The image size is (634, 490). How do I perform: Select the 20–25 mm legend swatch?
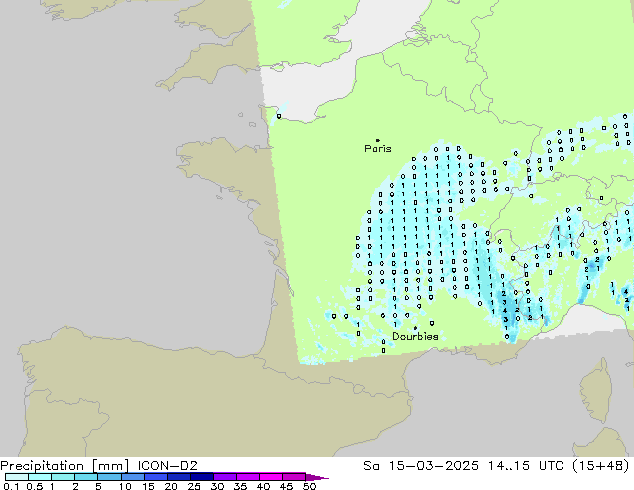coord(179,477)
